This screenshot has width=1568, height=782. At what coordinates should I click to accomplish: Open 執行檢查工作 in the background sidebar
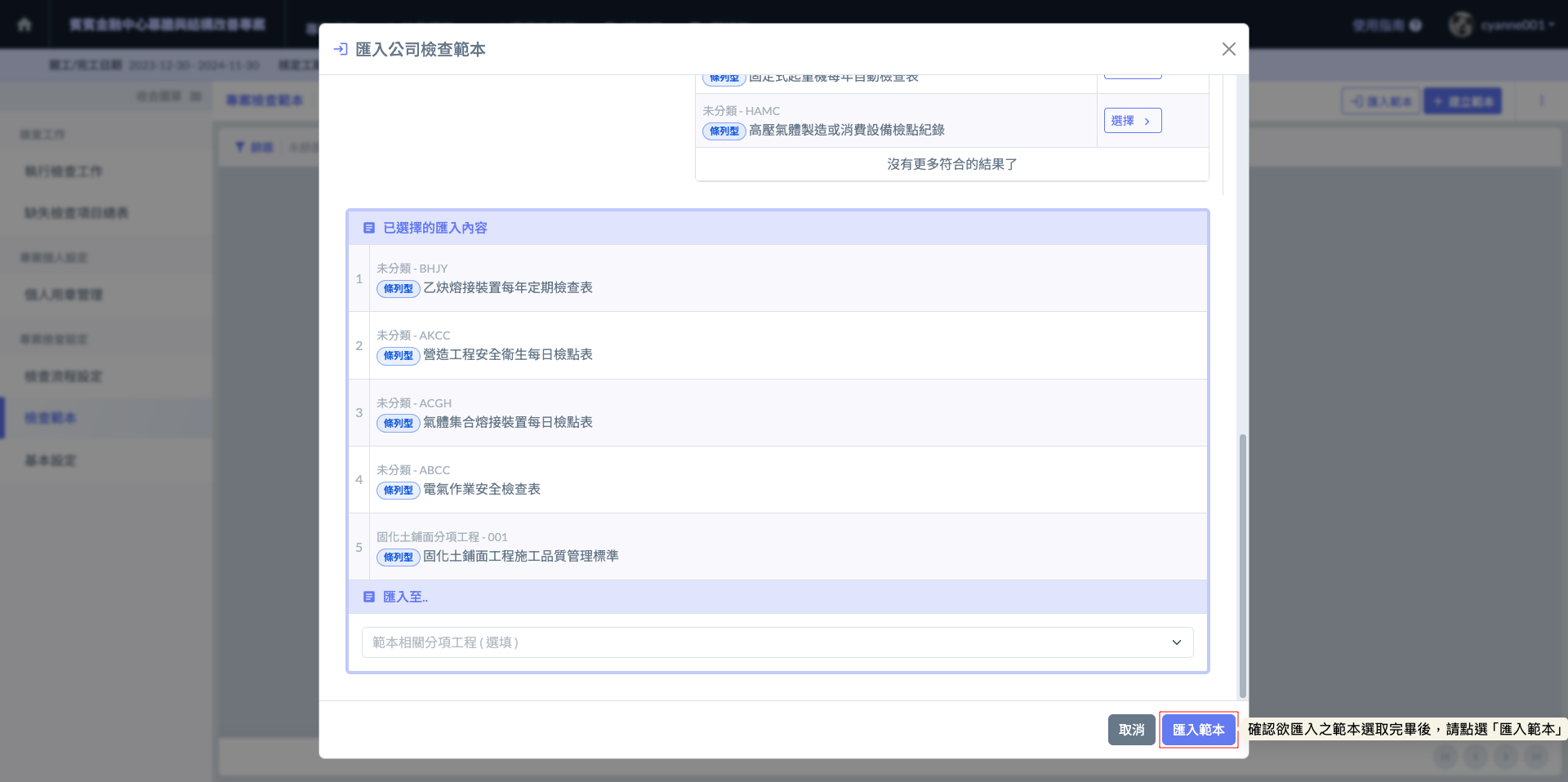point(64,171)
